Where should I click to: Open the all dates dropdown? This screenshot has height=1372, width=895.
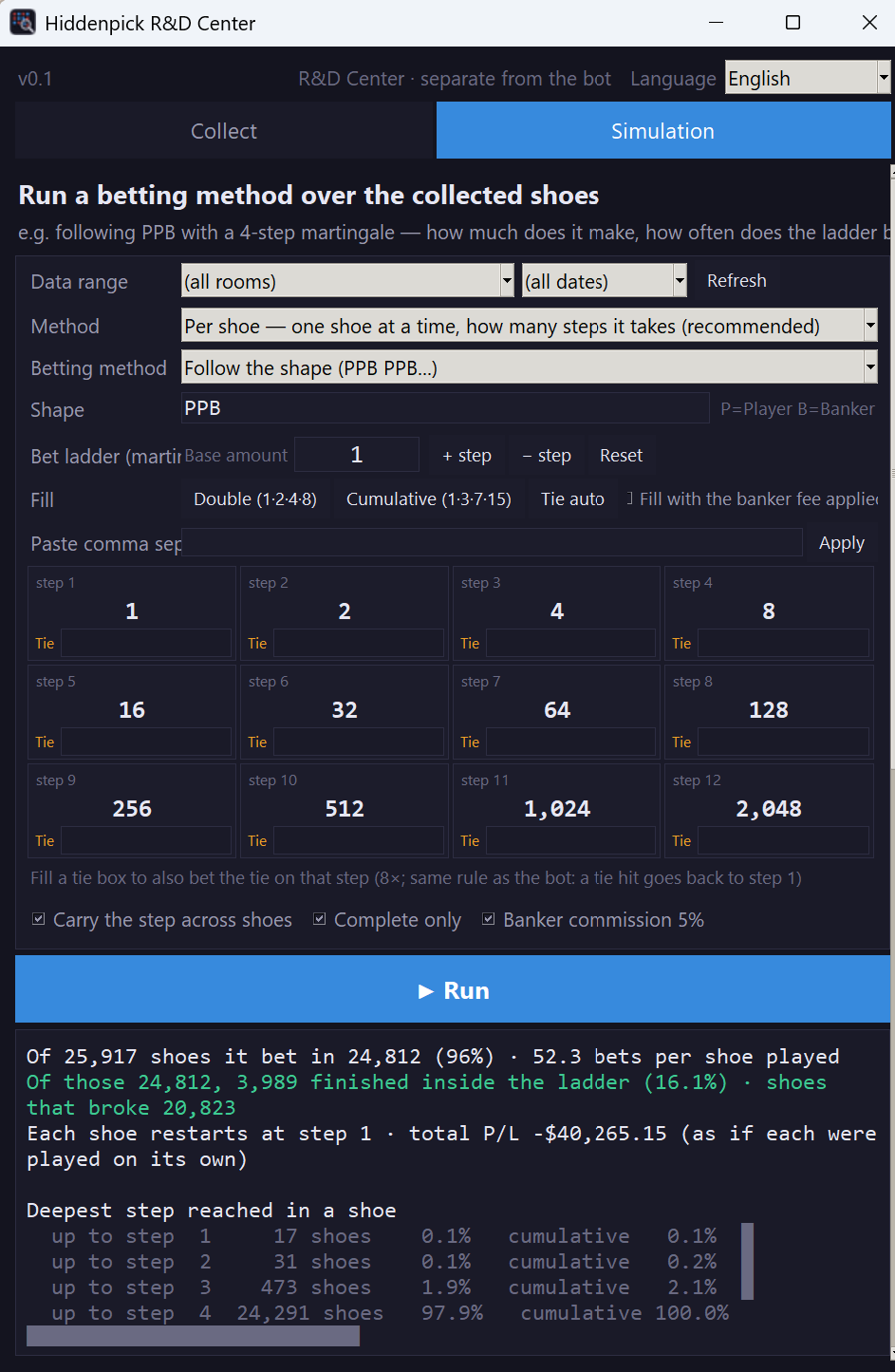604,281
